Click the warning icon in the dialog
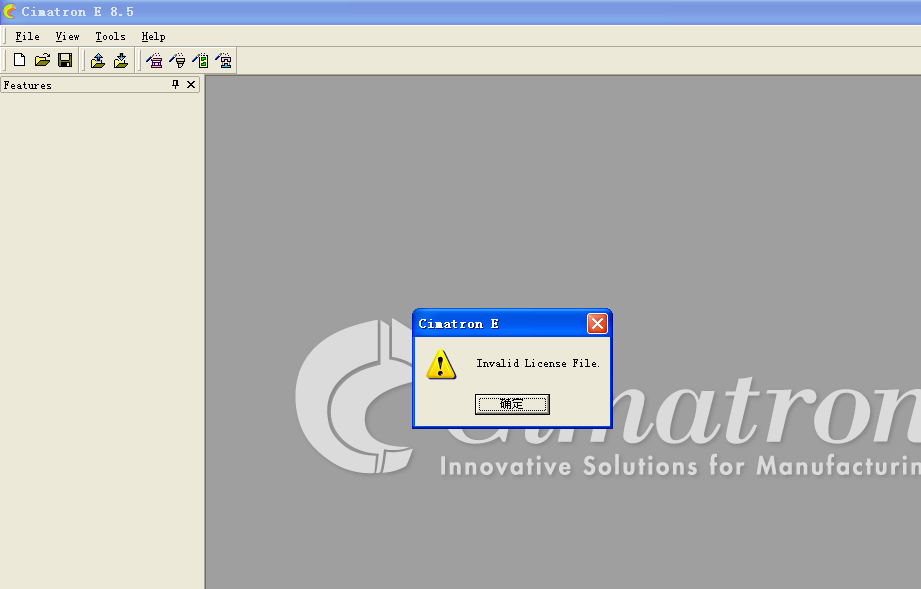This screenshot has height=589, width=921. [x=440, y=364]
